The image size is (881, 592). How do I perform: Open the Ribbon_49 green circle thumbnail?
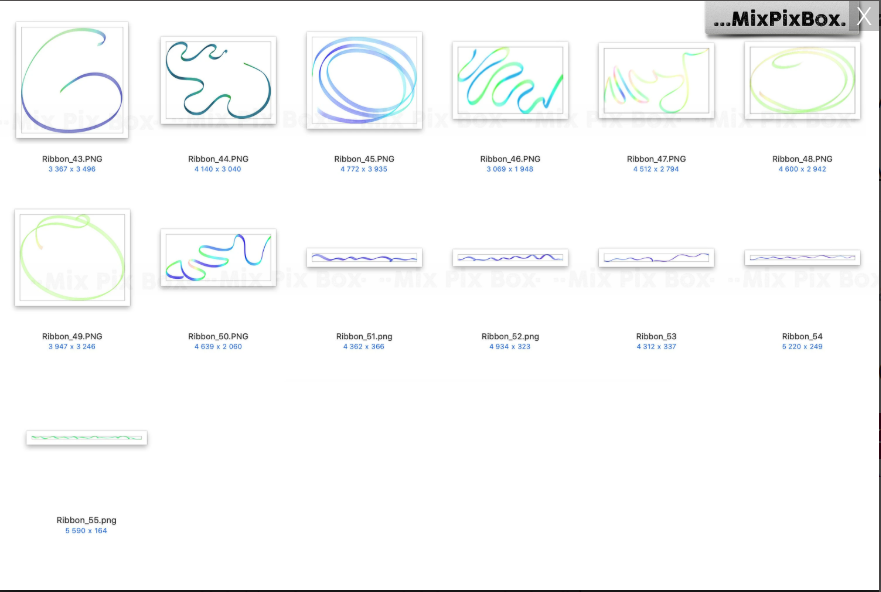(72, 257)
